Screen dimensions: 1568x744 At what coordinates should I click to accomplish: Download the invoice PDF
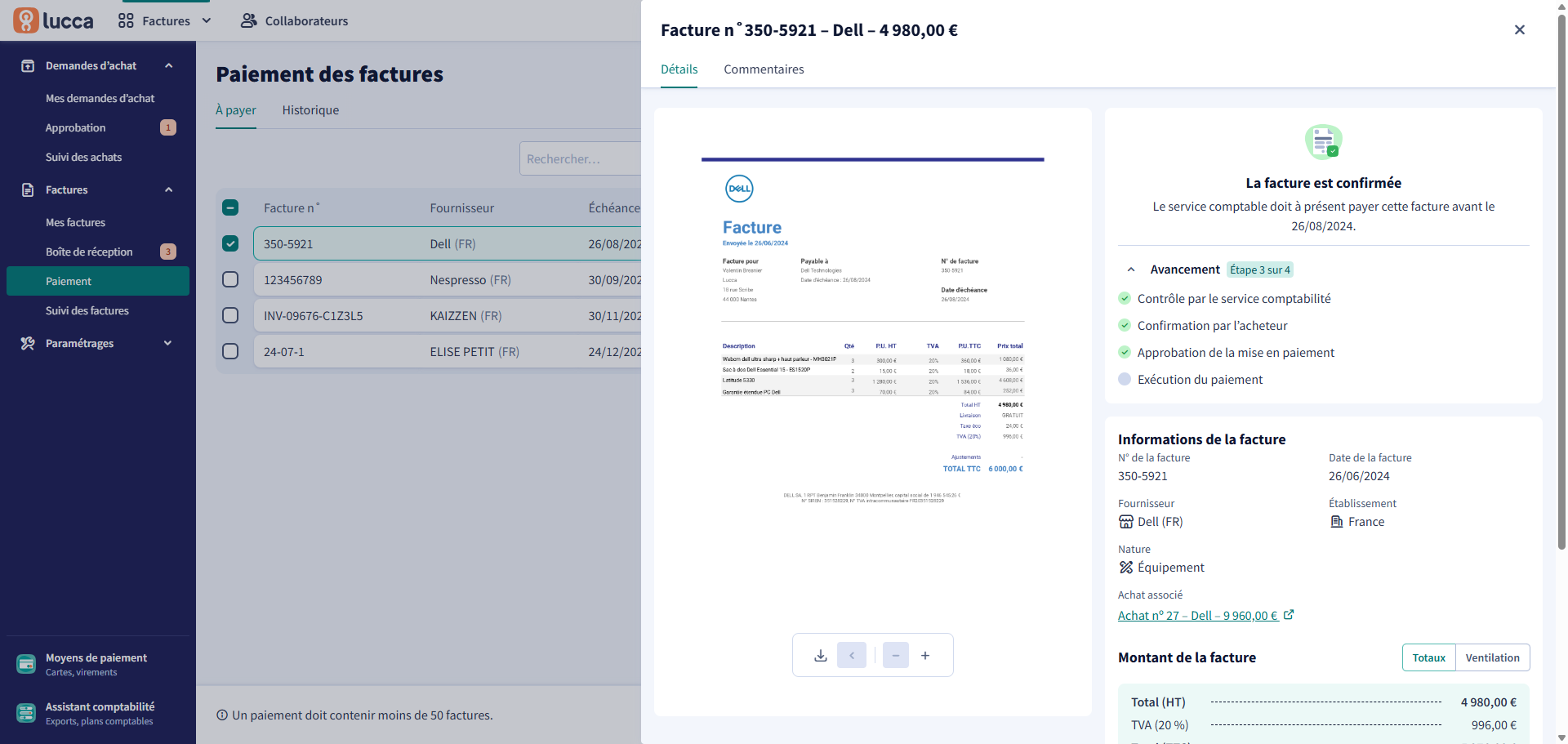pyautogui.click(x=821, y=655)
